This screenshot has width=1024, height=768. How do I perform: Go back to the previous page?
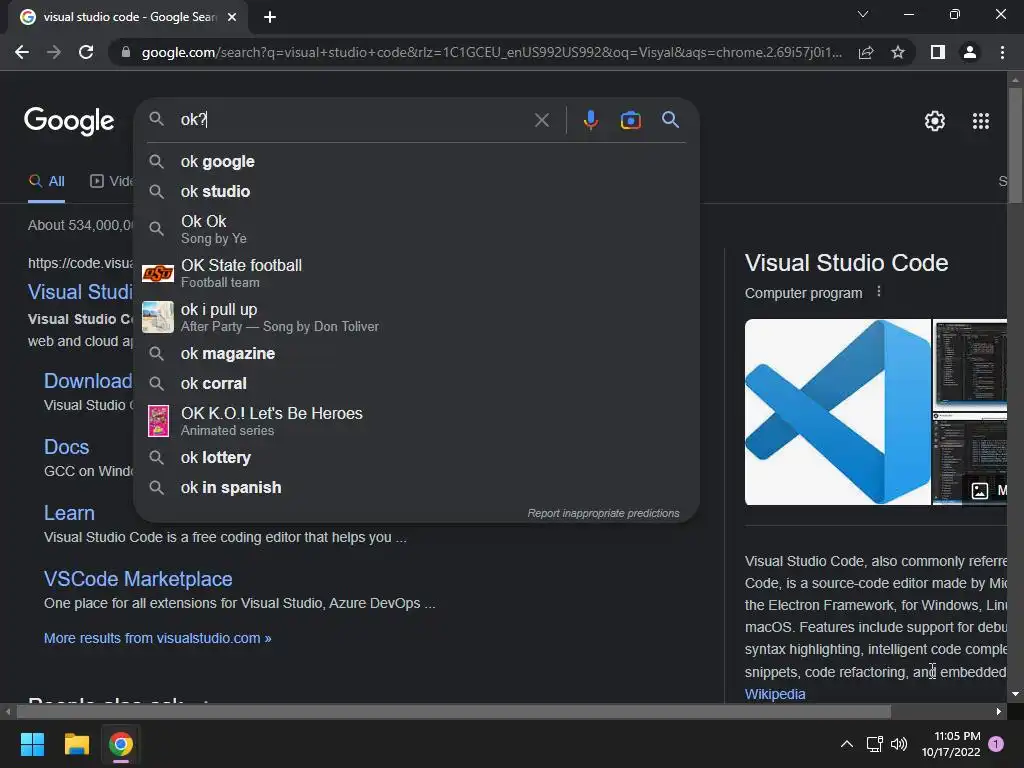22,52
